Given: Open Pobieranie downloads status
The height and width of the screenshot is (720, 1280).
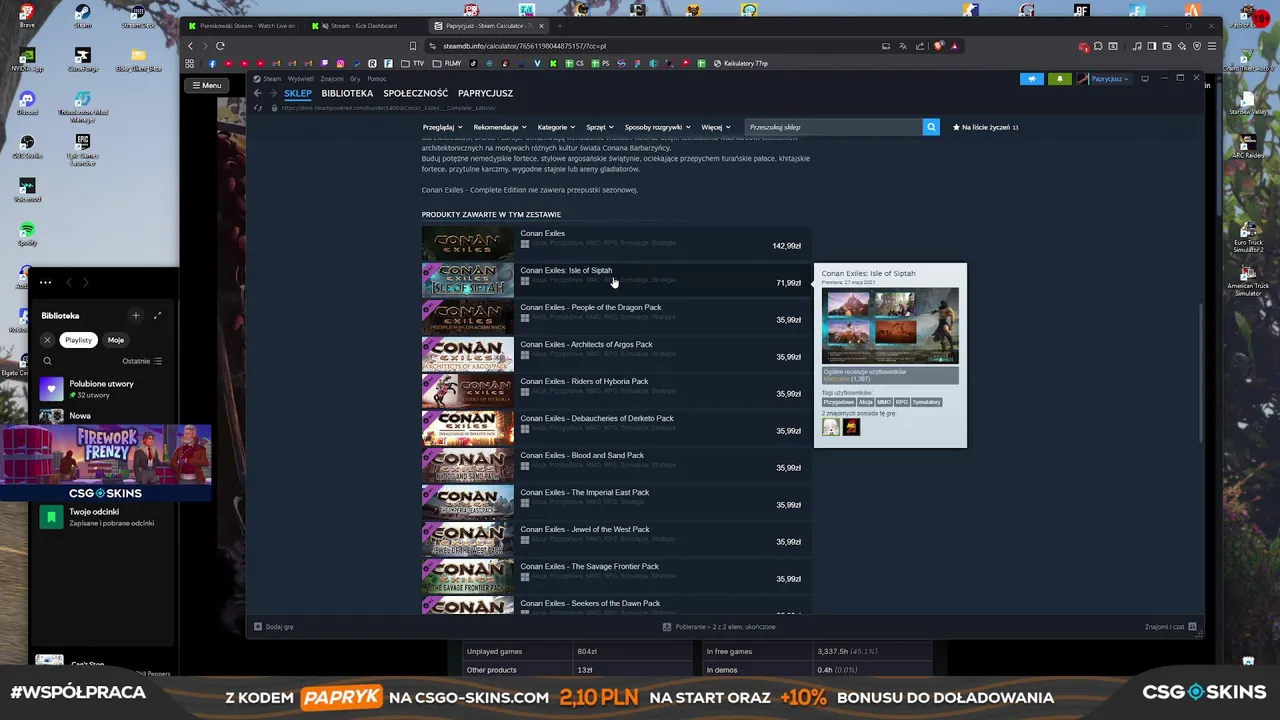Looking at the screenshot, I should click(x=719, y=627).
